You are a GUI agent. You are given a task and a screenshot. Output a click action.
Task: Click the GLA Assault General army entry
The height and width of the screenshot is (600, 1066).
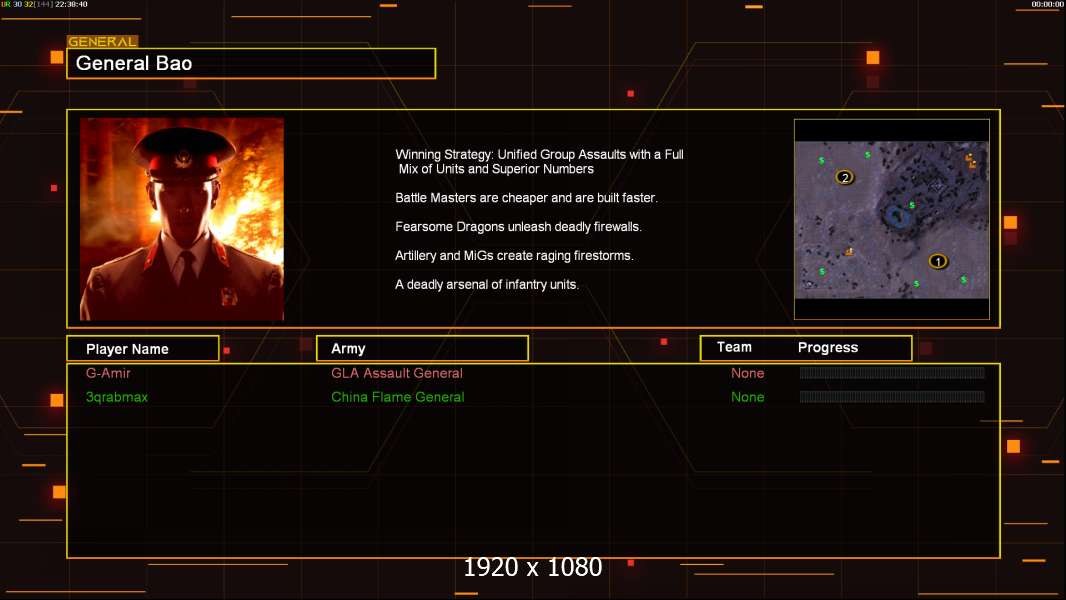point(396,373)
